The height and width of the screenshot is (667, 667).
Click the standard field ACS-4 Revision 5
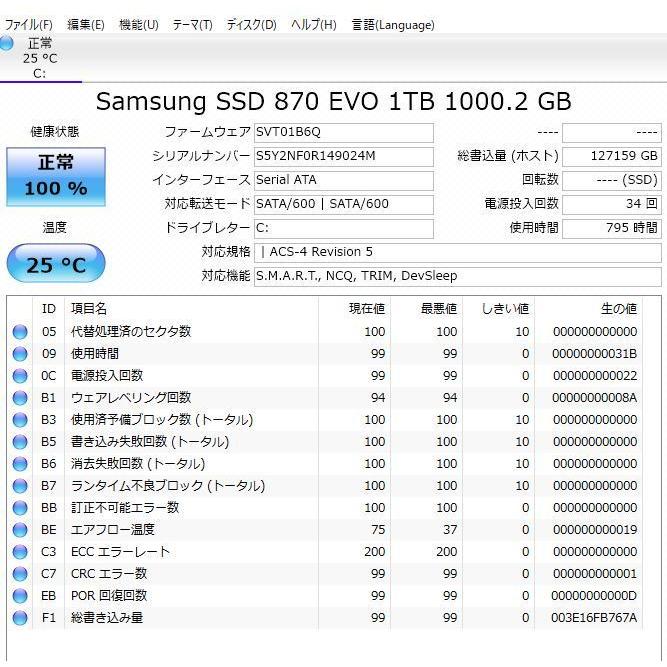click(x=458, y=253)
